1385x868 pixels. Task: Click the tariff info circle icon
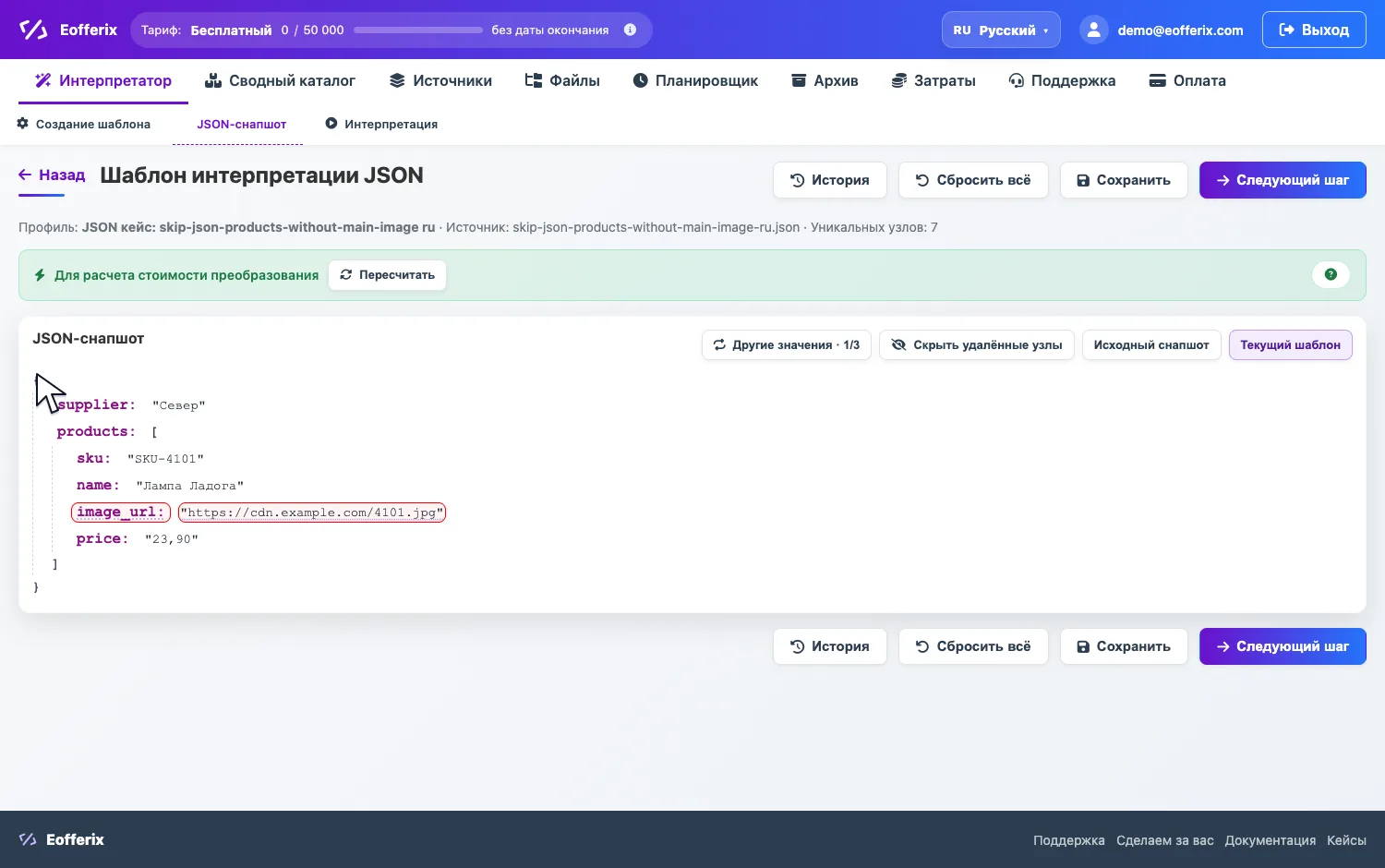click(x=630, y=30)
